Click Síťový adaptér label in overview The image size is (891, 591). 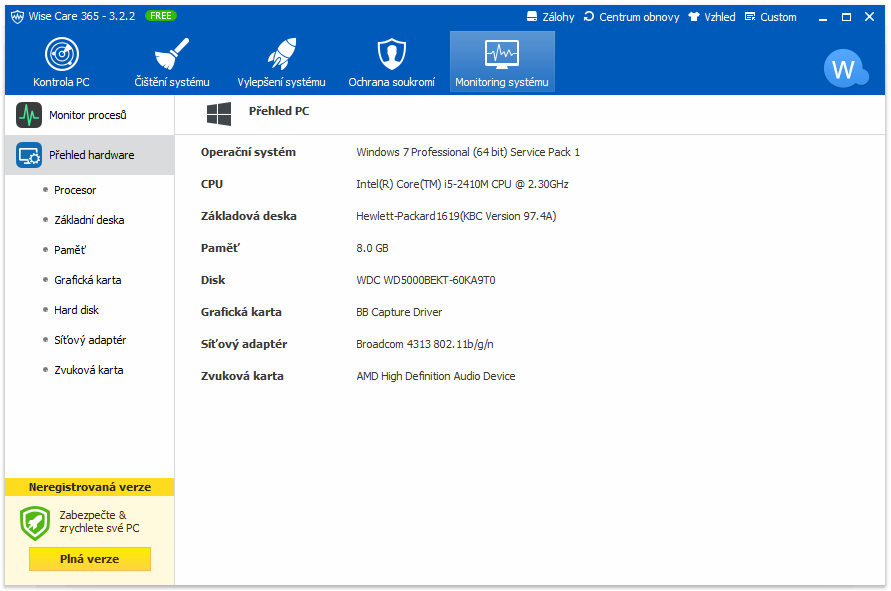click(244, 344)
